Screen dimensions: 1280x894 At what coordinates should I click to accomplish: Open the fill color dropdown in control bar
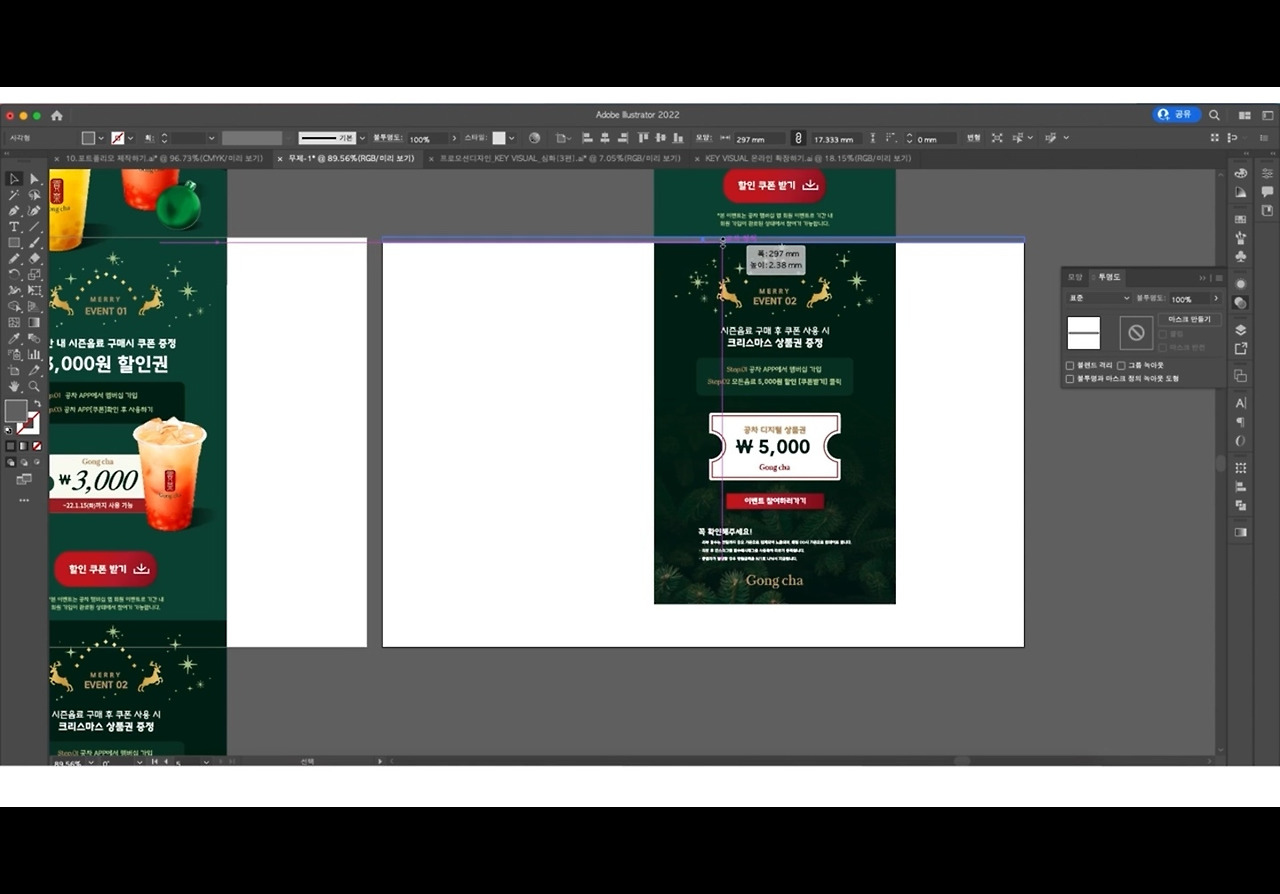(x=101, y=138)
